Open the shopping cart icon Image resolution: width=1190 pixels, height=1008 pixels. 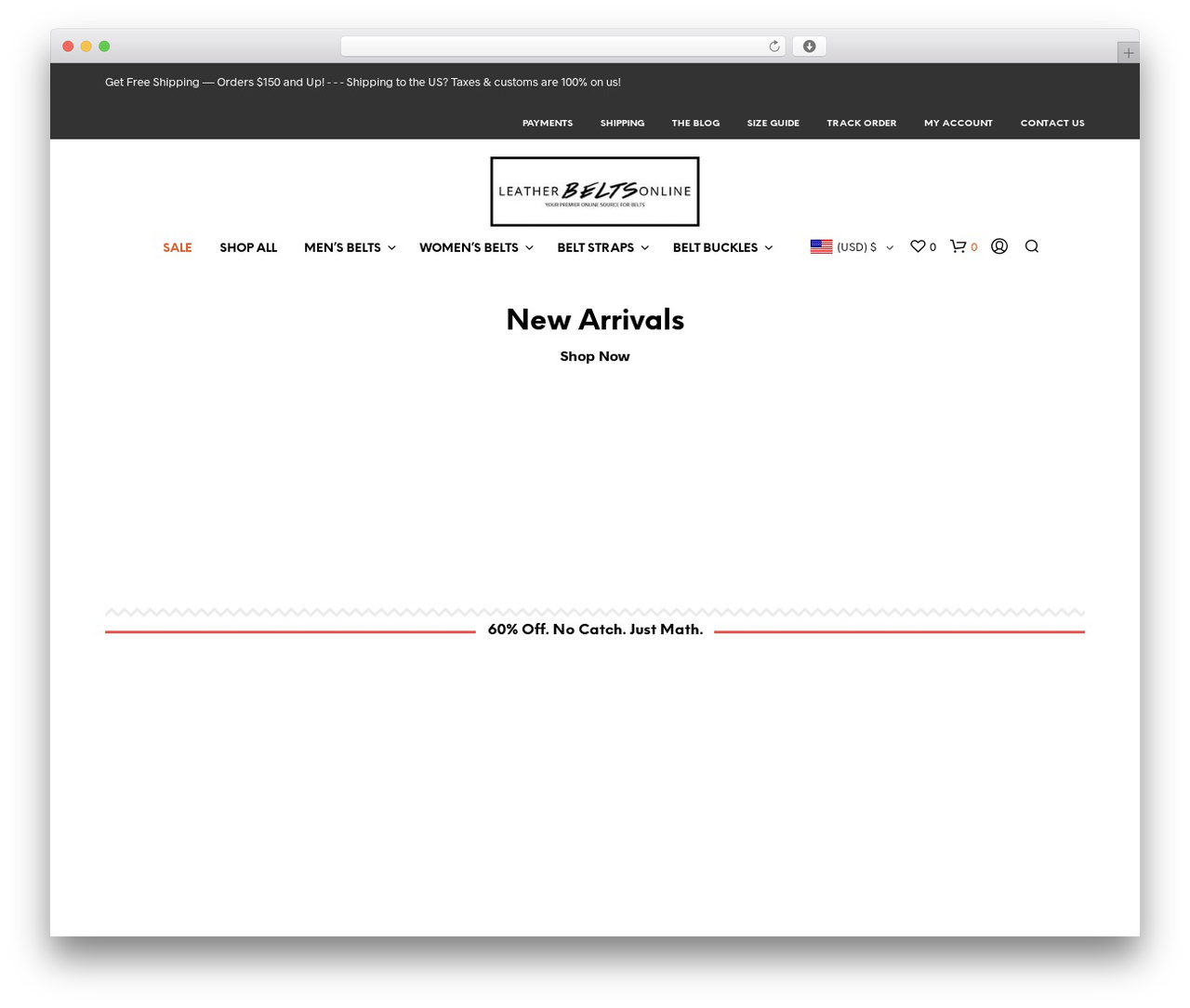[x=958, y=246]
